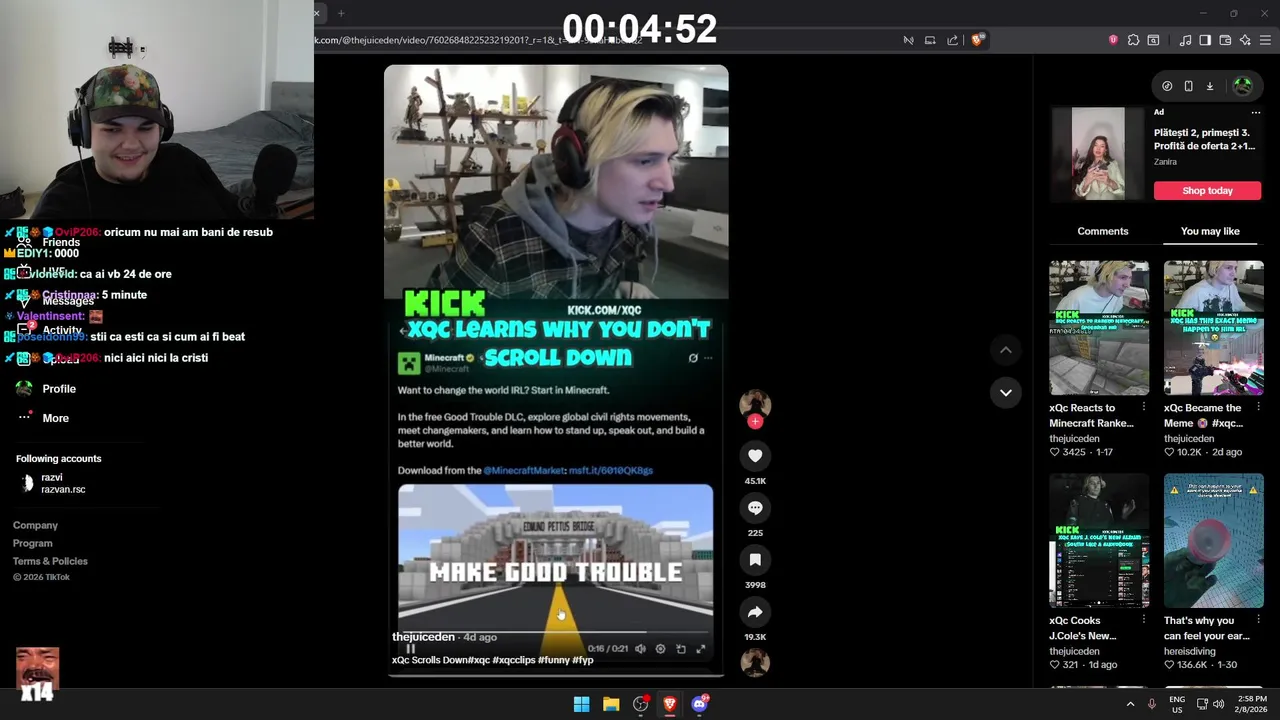Open Discord from the taskbar

[x=699, y=704]
